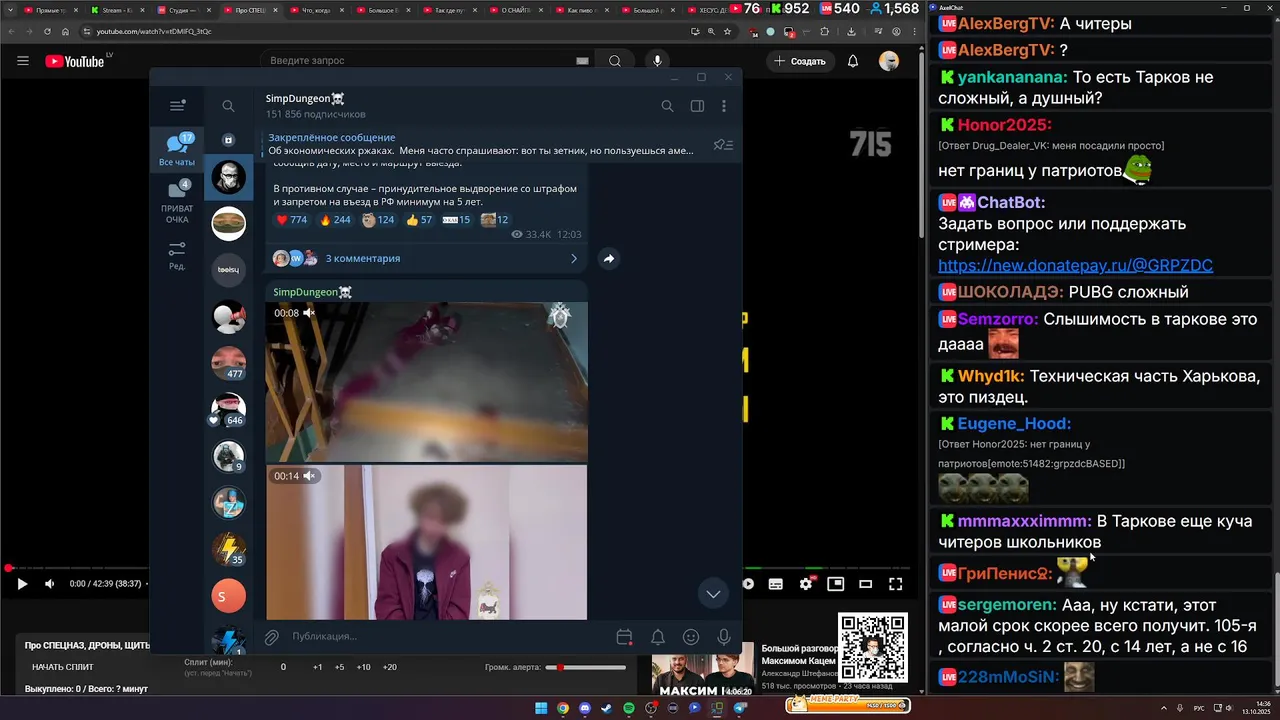Adjust Громк. алерта volume slider
This screenshot has width=1280, height=720.
[x=586, y=667]
